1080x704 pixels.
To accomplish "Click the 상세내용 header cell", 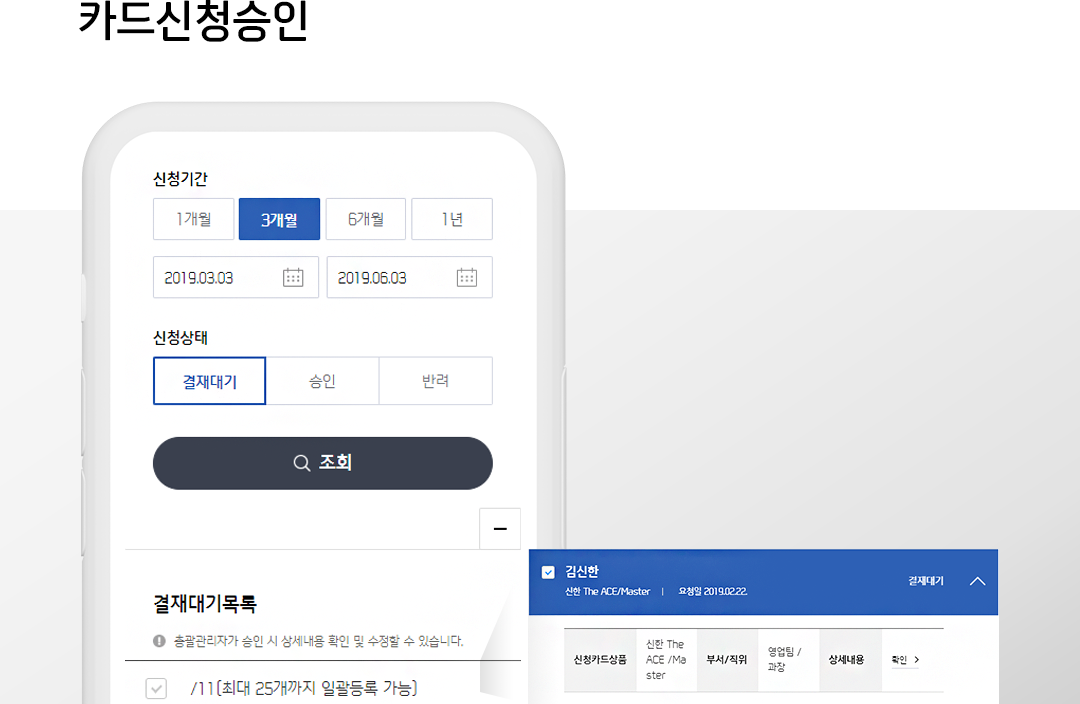I will [851, 660].
